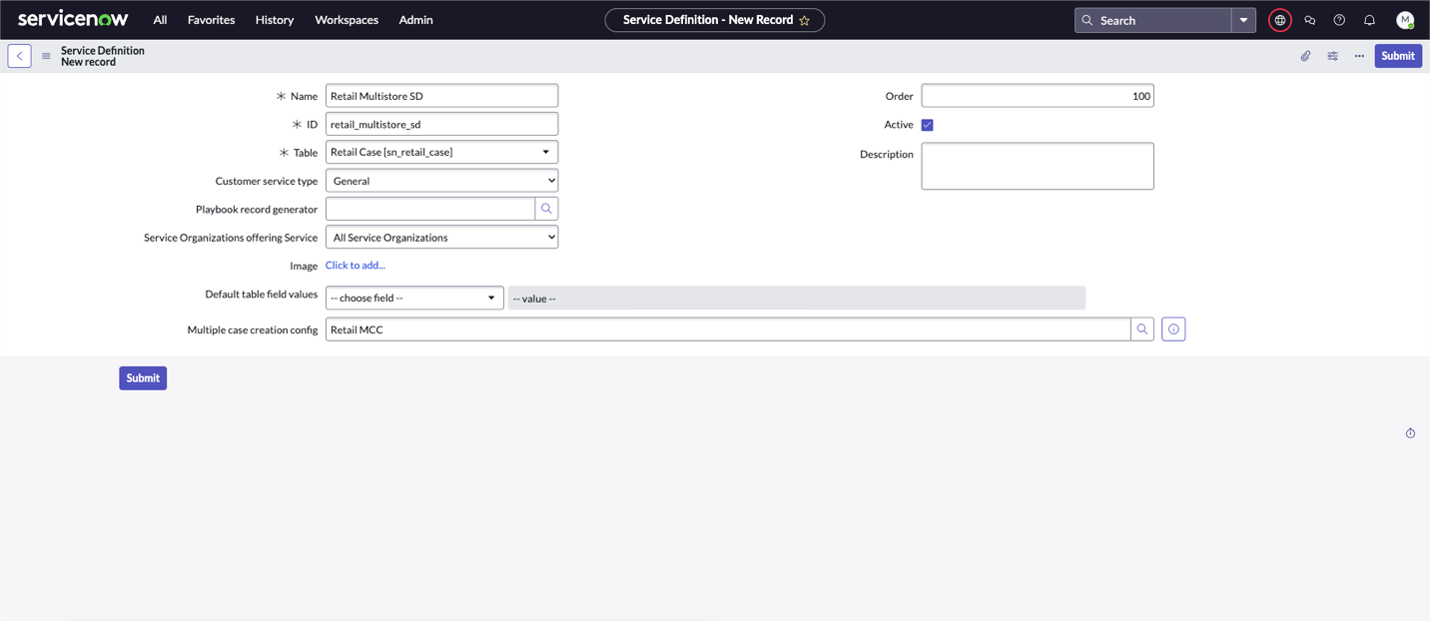Click the response time clock icon
1430x626 pixels.
point(1410,433)
